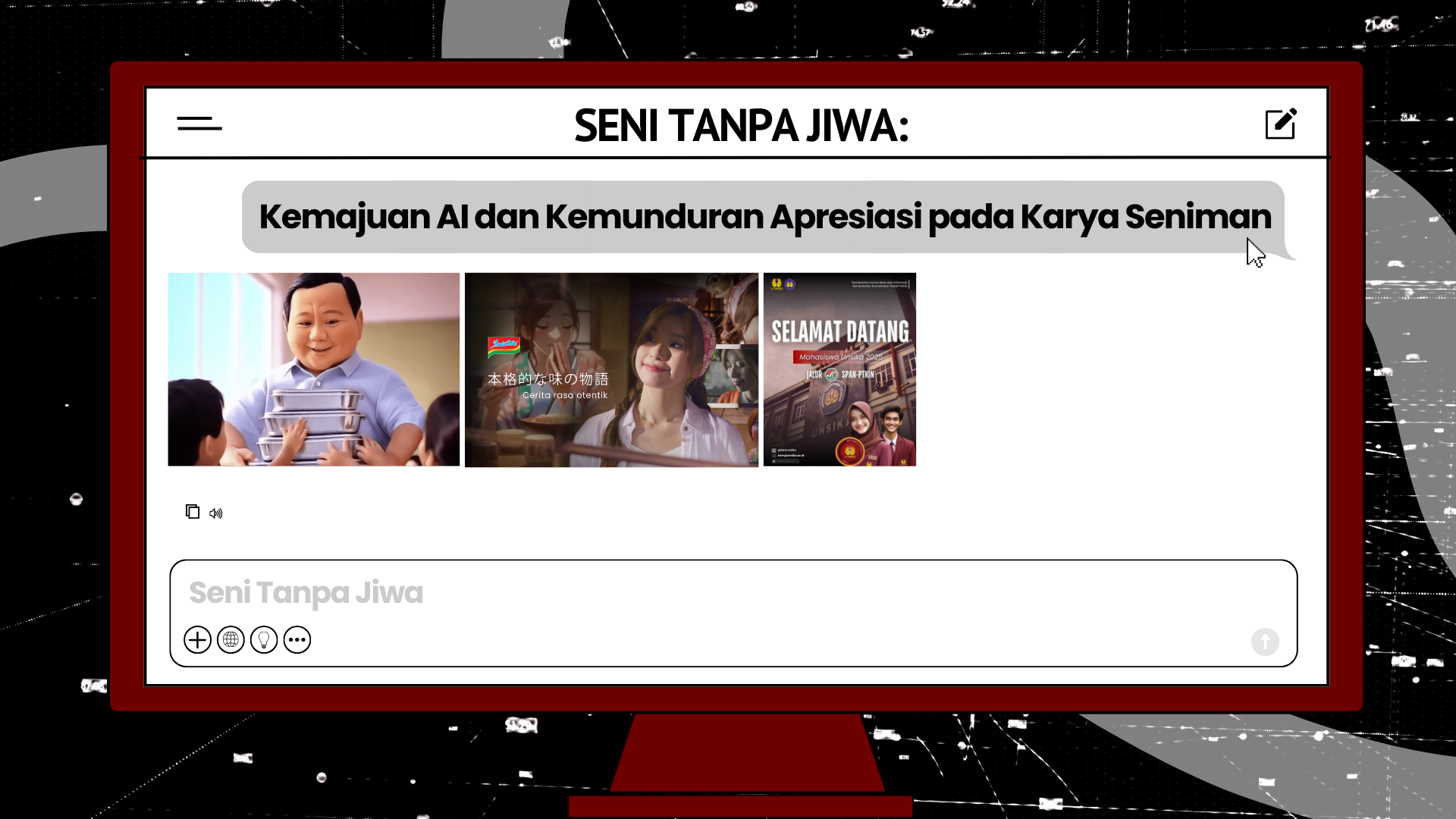Click the new chat pencil icon

[x=1281, y=124]
